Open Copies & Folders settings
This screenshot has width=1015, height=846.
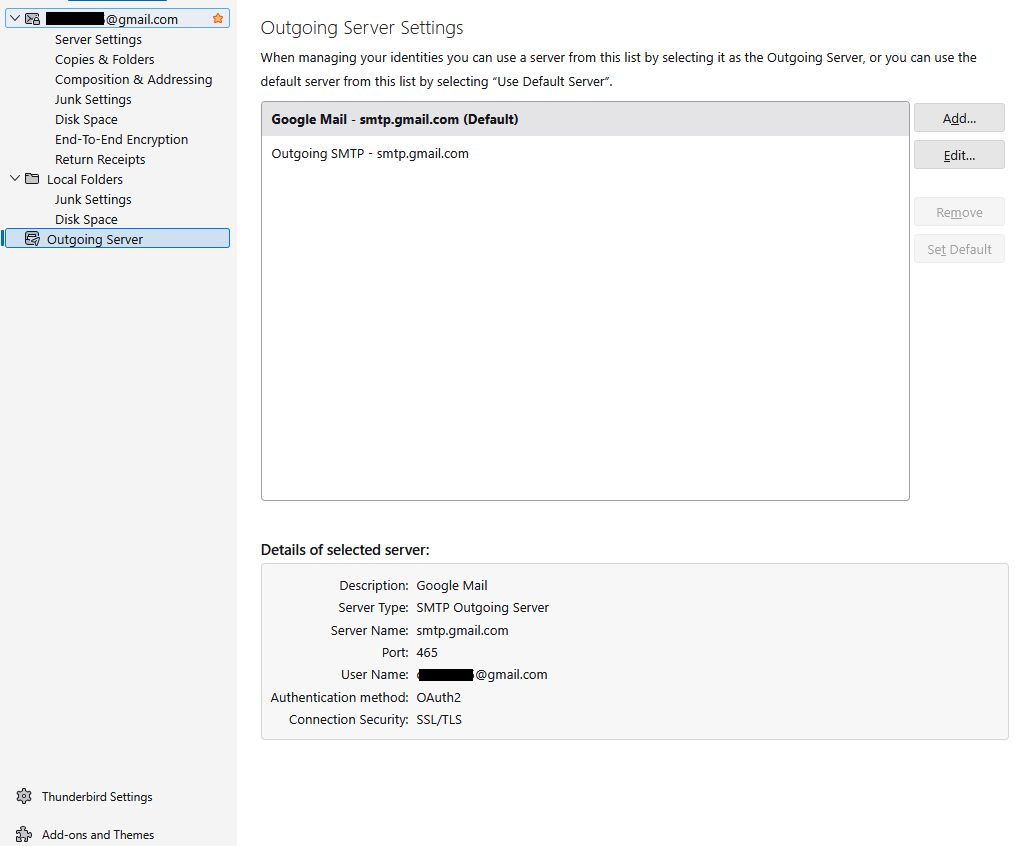105,60
